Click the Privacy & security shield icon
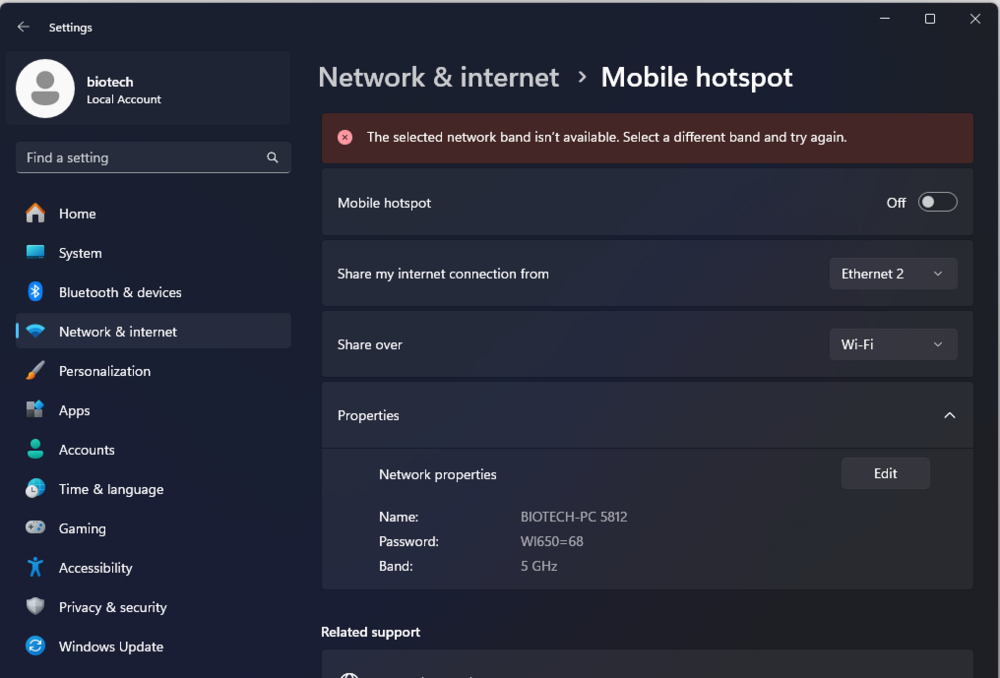 [x=36, y=607]
